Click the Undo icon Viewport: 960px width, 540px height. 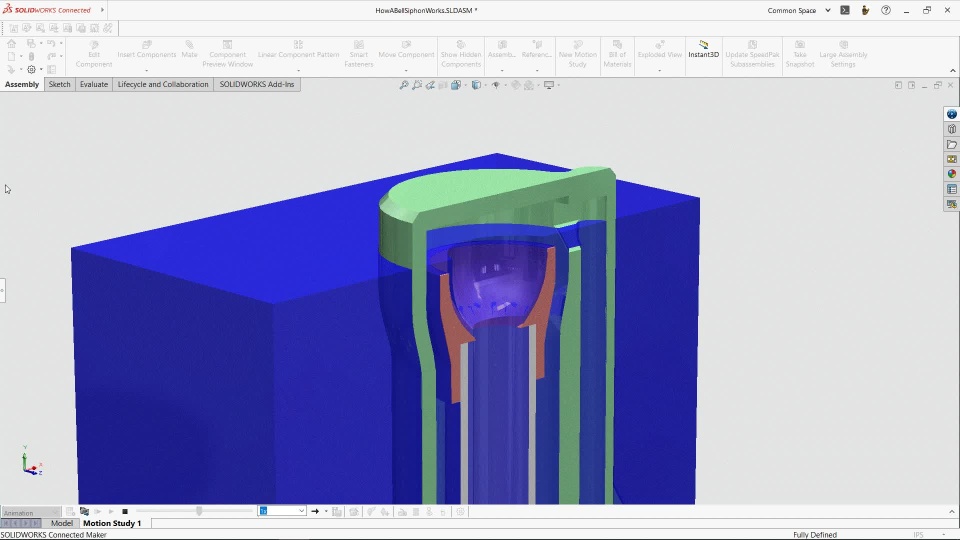[x=51, y=43]
